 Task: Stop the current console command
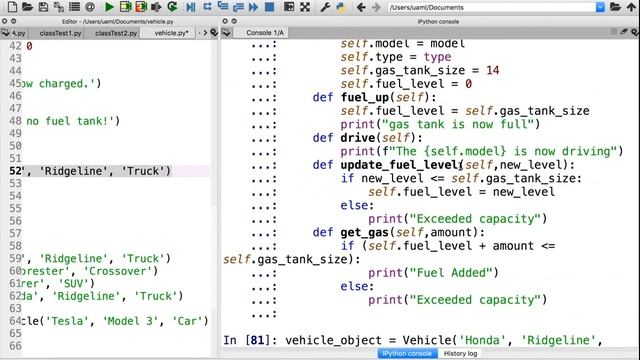pos(614,32)
